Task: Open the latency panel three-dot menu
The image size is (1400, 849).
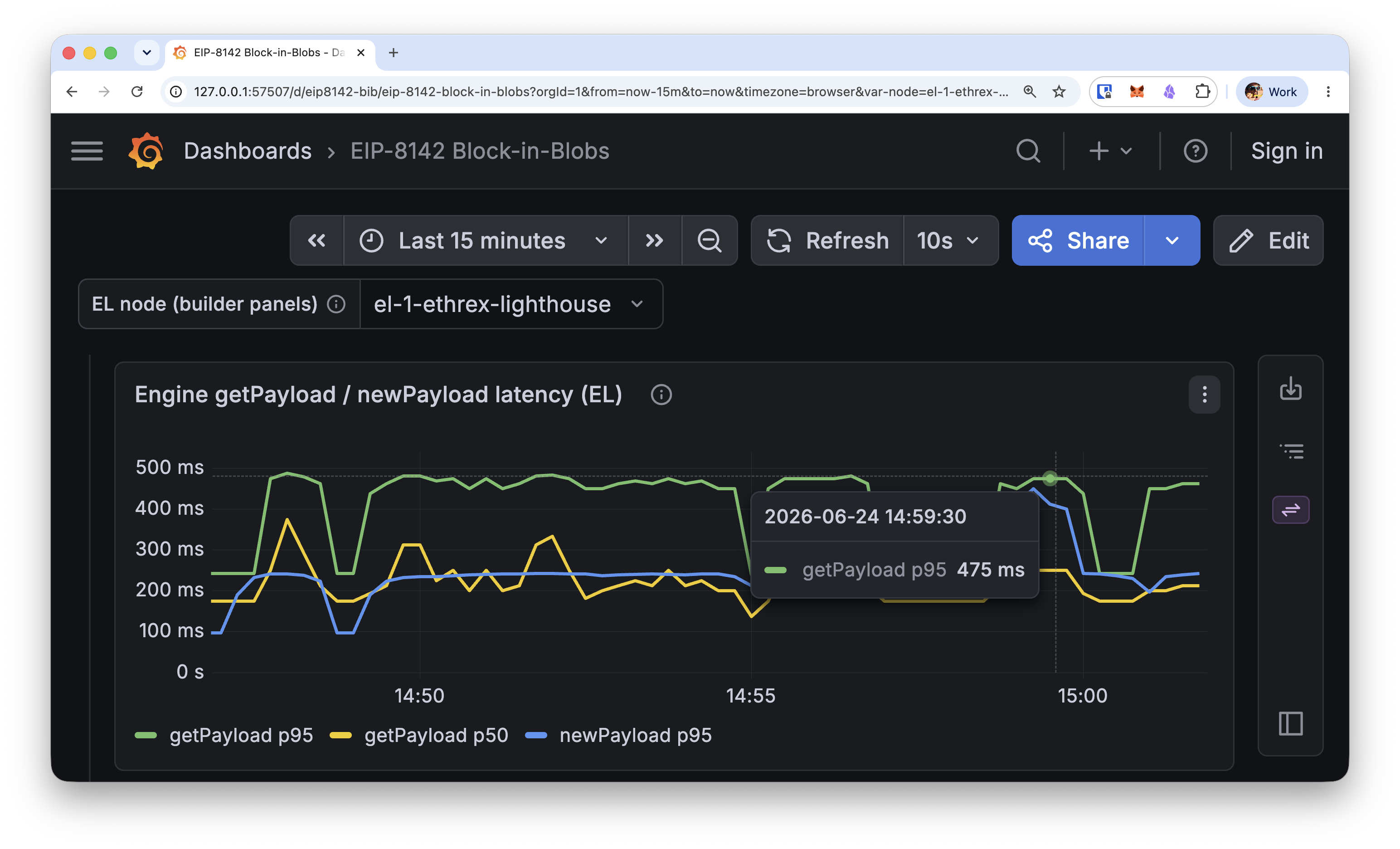Action: (1204, 395)
